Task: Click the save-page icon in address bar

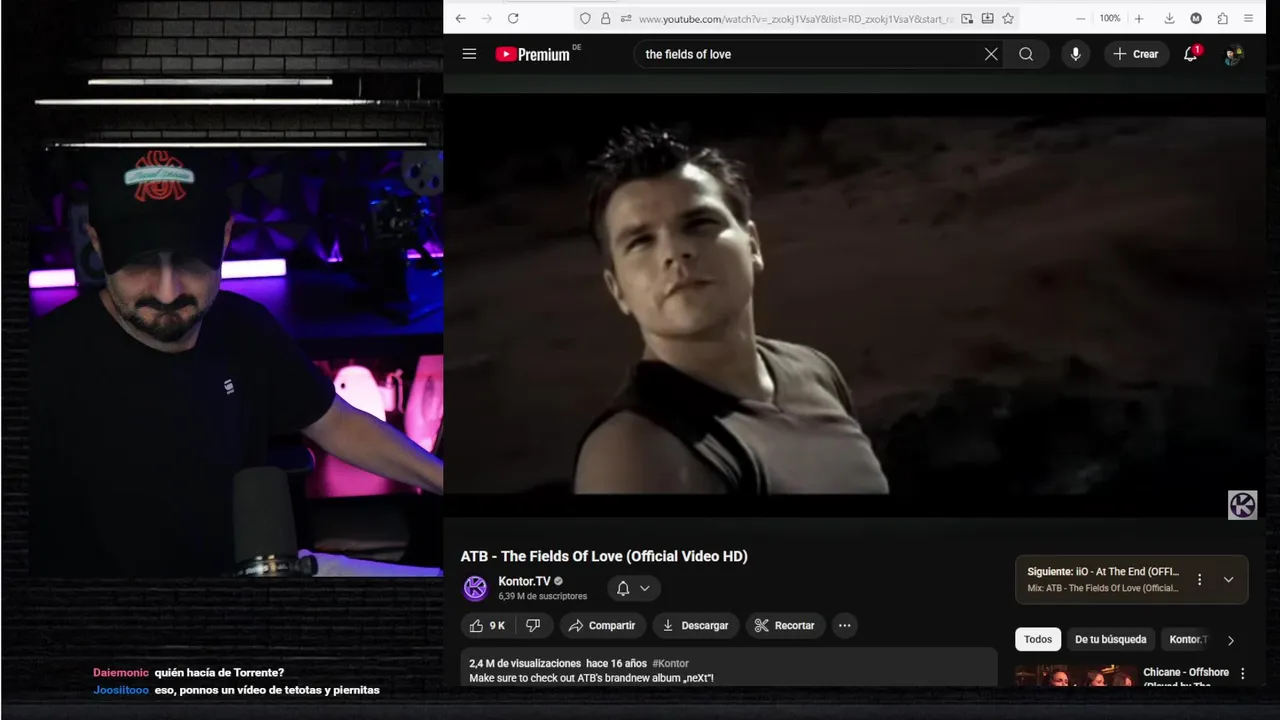Action: pyautogui.click(x=987, y=18)
